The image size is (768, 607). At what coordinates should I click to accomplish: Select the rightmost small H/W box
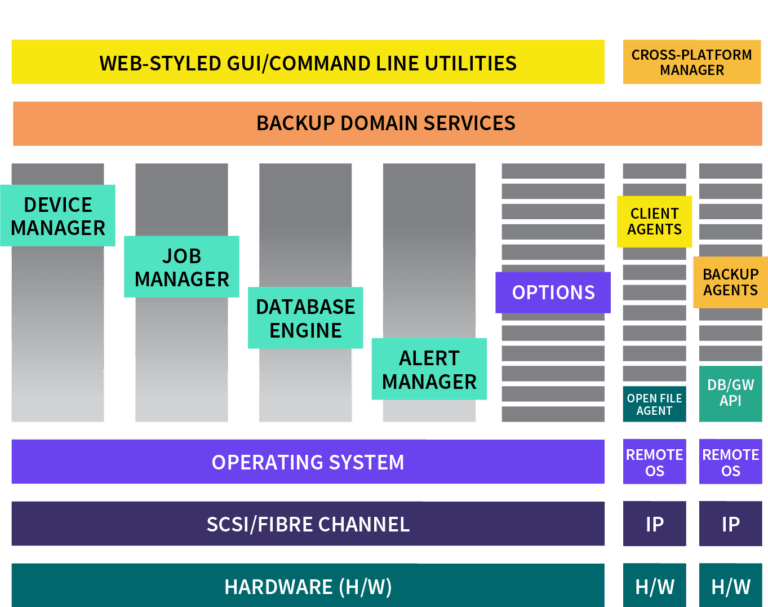[730, 585]
